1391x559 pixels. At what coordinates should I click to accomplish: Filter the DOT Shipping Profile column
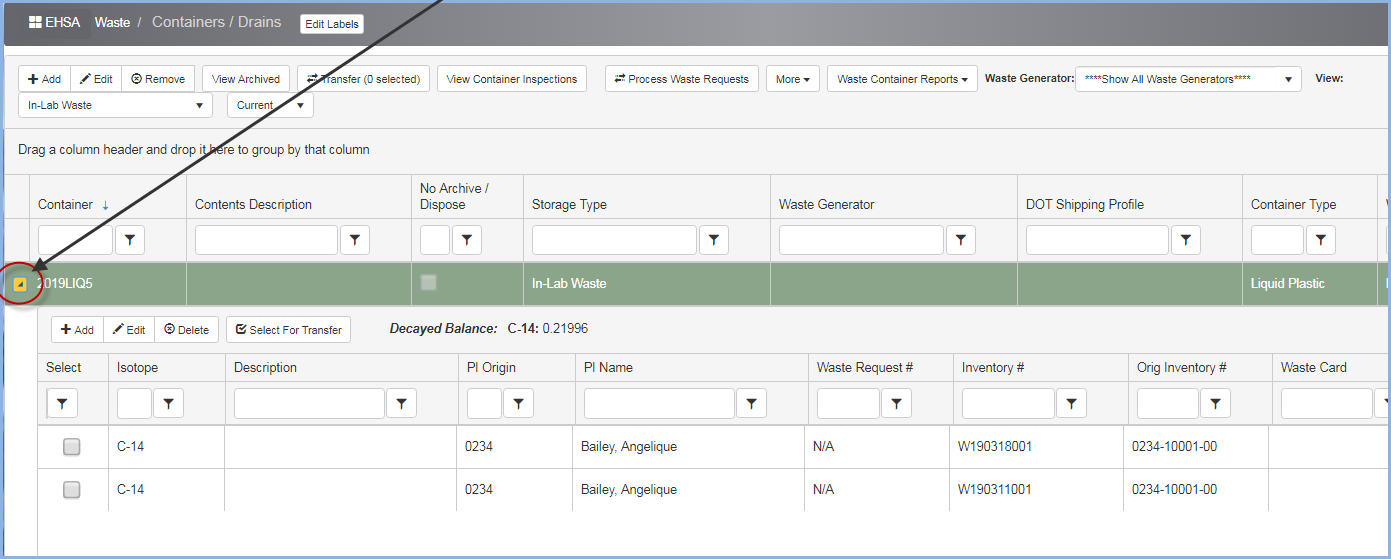click(x=1185, y=240)
